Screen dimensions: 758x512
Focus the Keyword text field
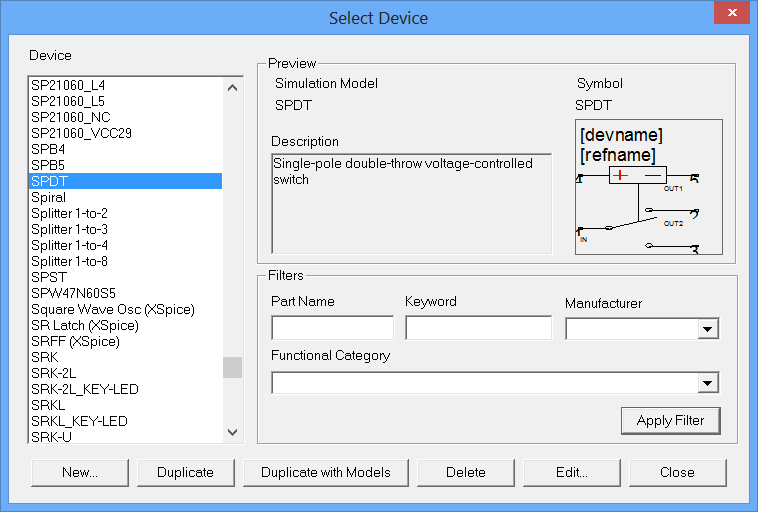click(478, 328)
